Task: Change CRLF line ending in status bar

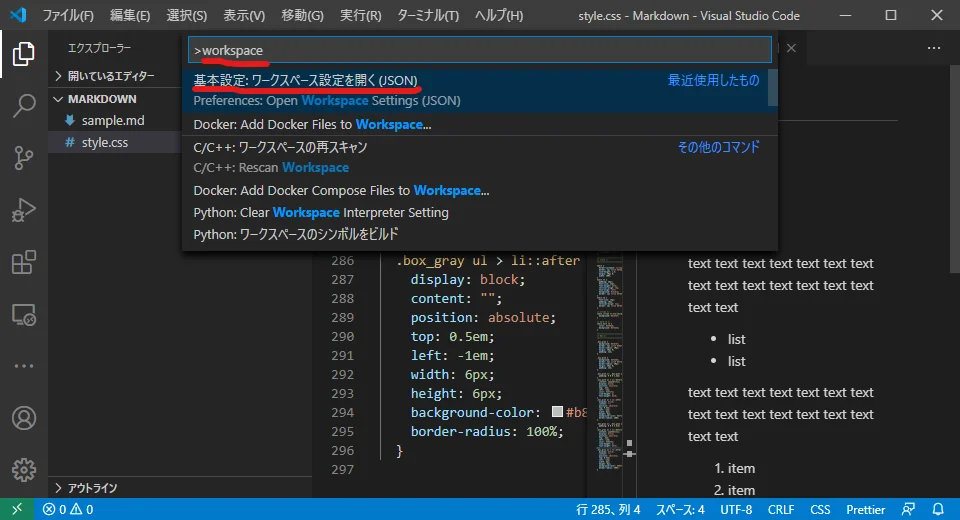Action: [x=781, y=509]
